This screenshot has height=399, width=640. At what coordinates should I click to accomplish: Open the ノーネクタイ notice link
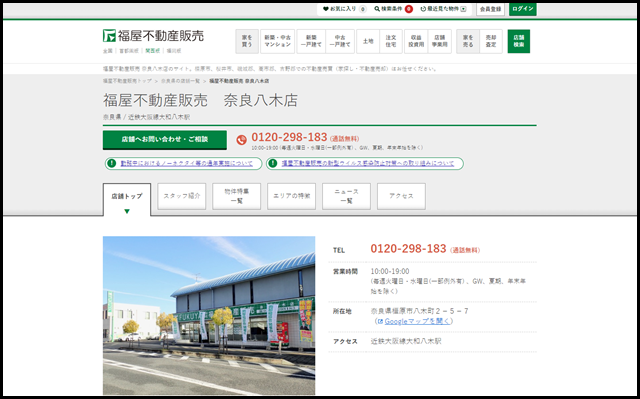tap(187, 164)
